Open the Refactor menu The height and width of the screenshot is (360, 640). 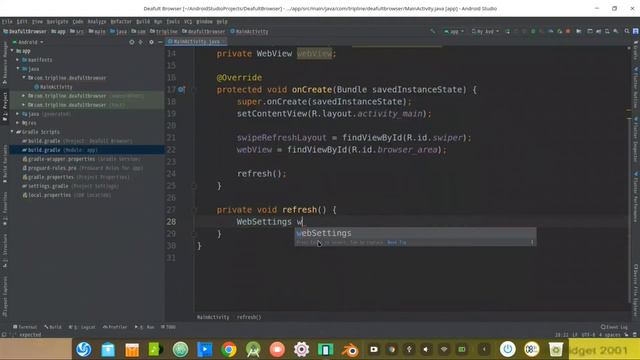pyautogui.click(x=121, y=22)
